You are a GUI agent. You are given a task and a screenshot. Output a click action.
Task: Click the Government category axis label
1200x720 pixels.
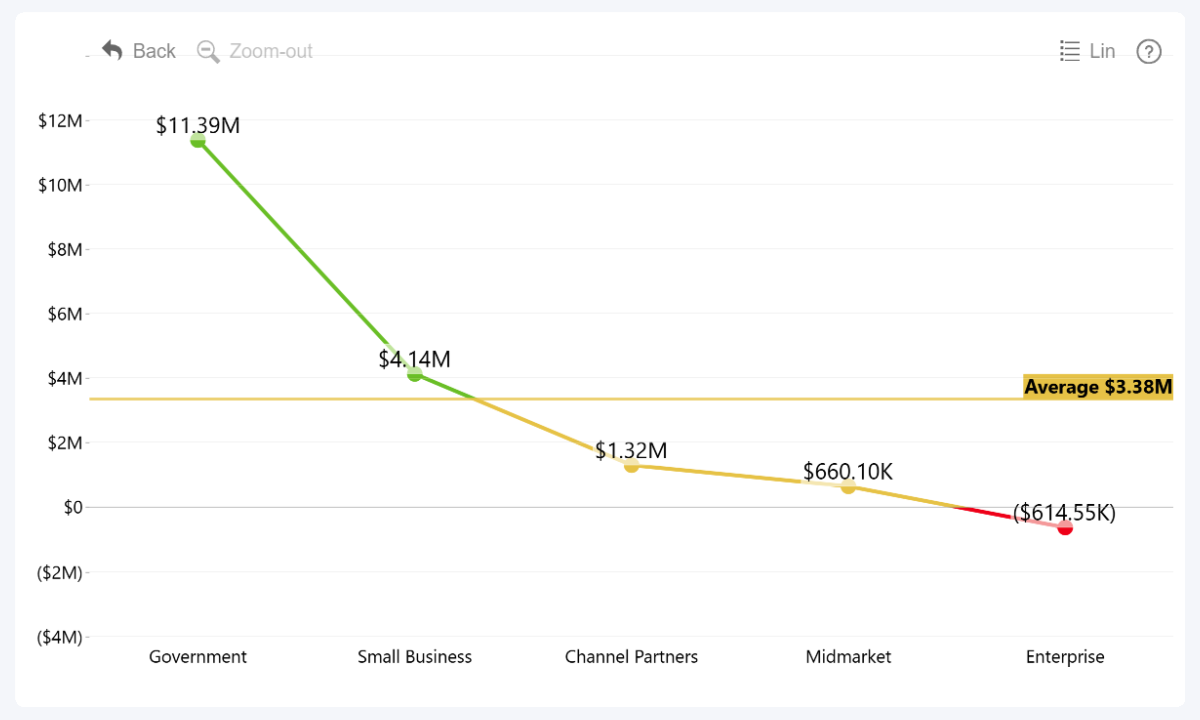point(198,657)
